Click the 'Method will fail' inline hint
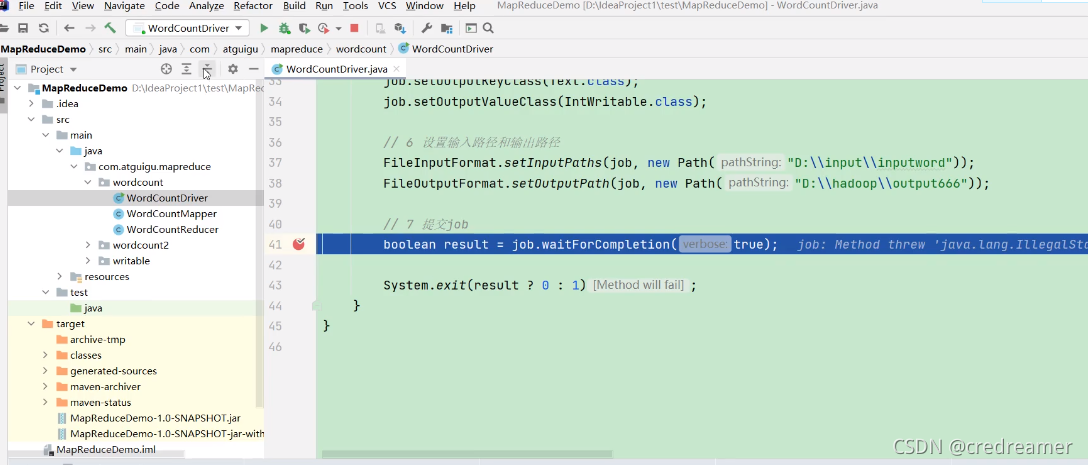This screenshot has width=1088, height=465. point(639,285)
